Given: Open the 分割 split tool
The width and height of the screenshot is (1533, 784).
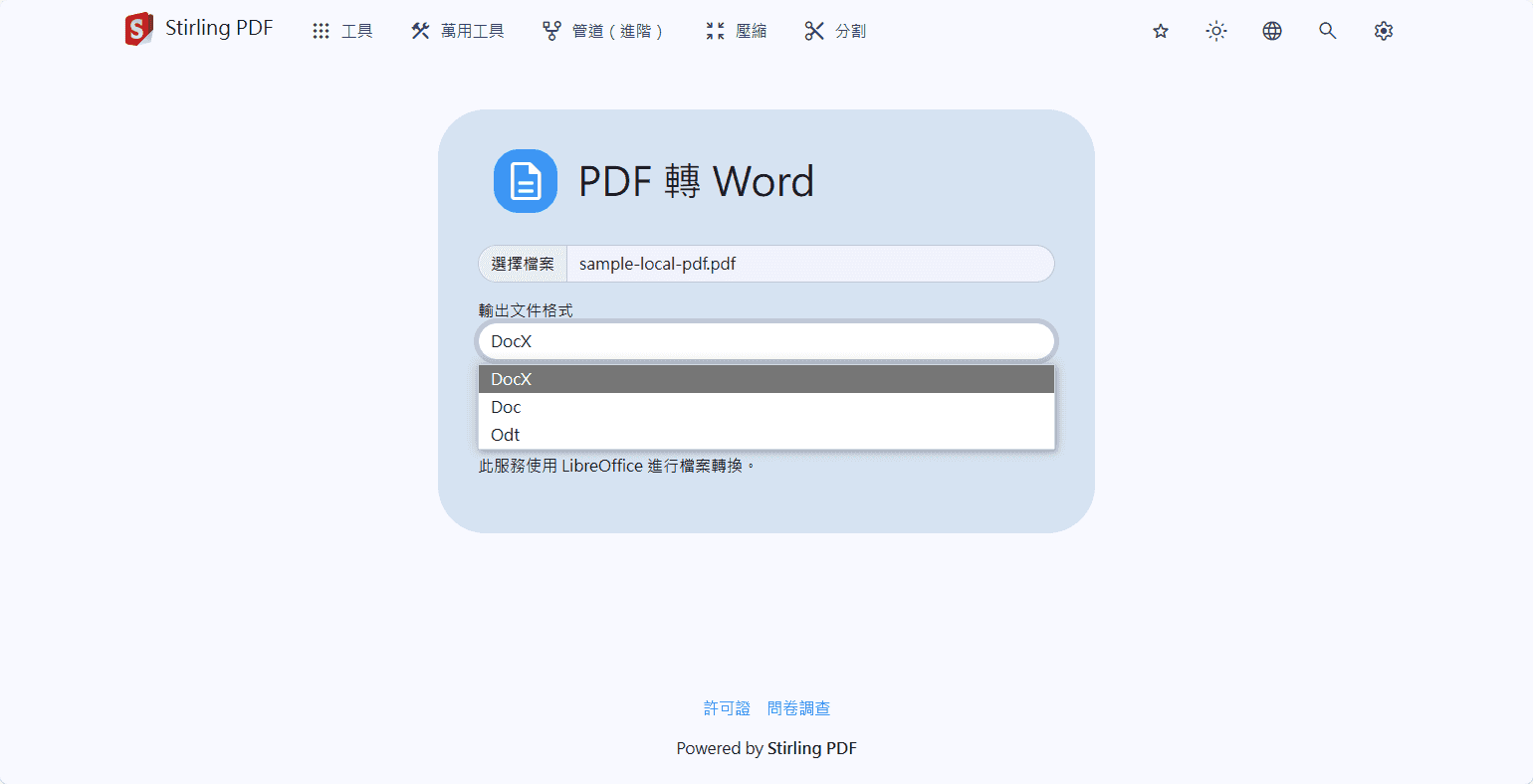Looking at the screenshot, I should [x=835, y=31].
